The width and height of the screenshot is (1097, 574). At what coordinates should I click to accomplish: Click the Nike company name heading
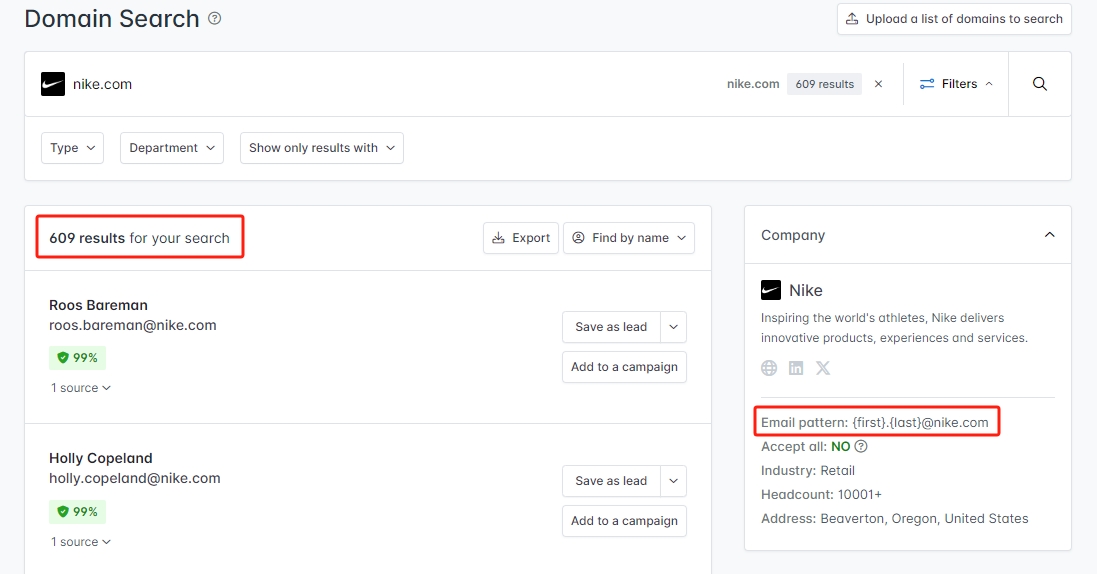pyautogui.click(x=806, y=290)
